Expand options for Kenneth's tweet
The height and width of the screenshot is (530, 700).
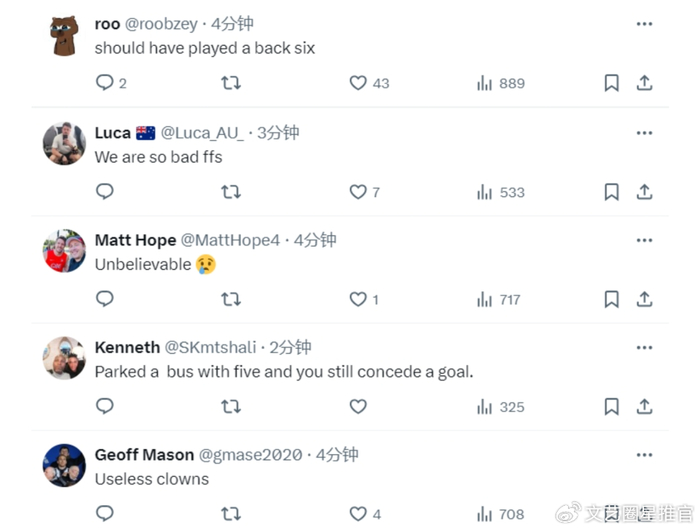point(645,347)
